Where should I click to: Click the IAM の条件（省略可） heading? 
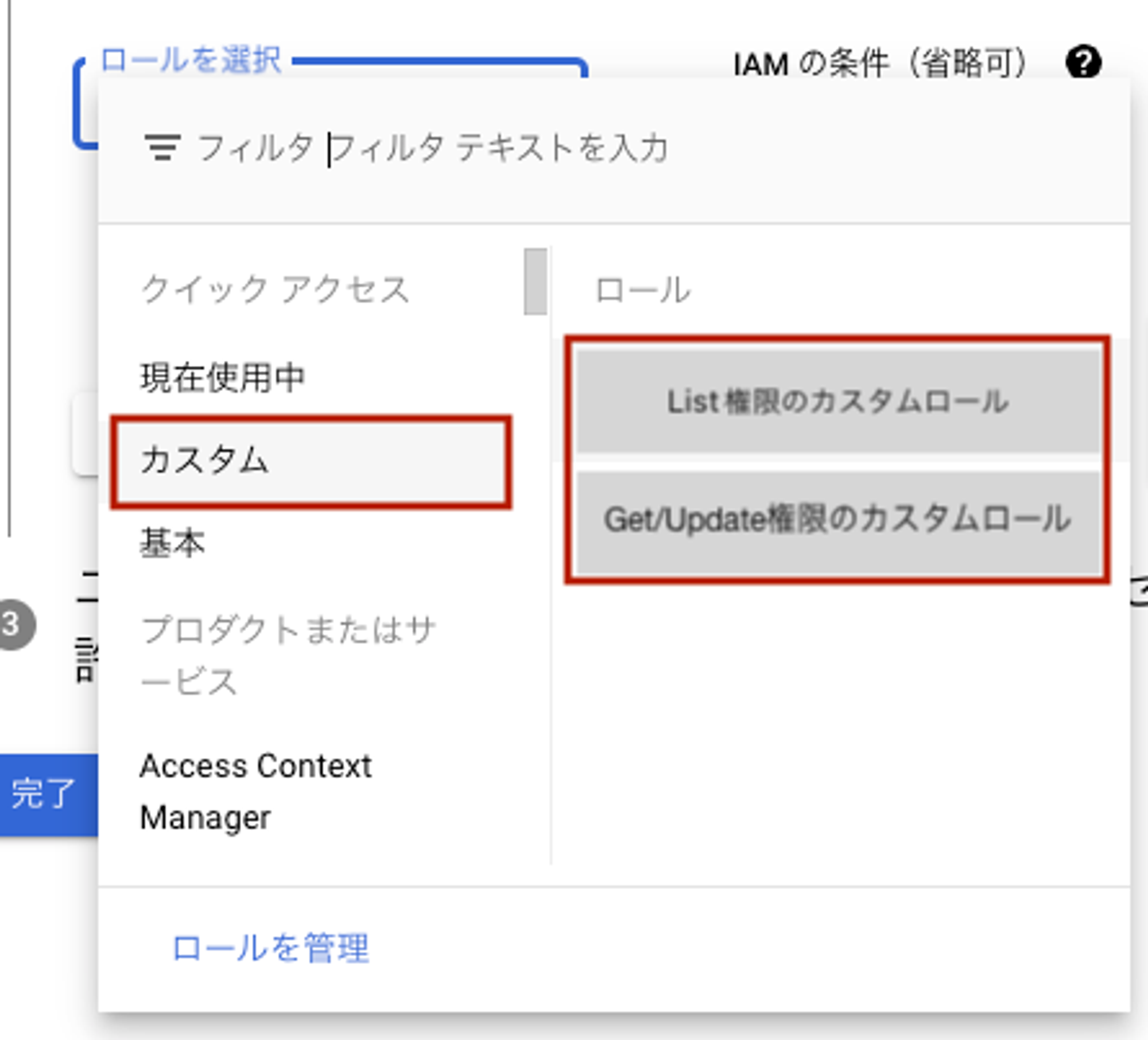click(880, 63)
